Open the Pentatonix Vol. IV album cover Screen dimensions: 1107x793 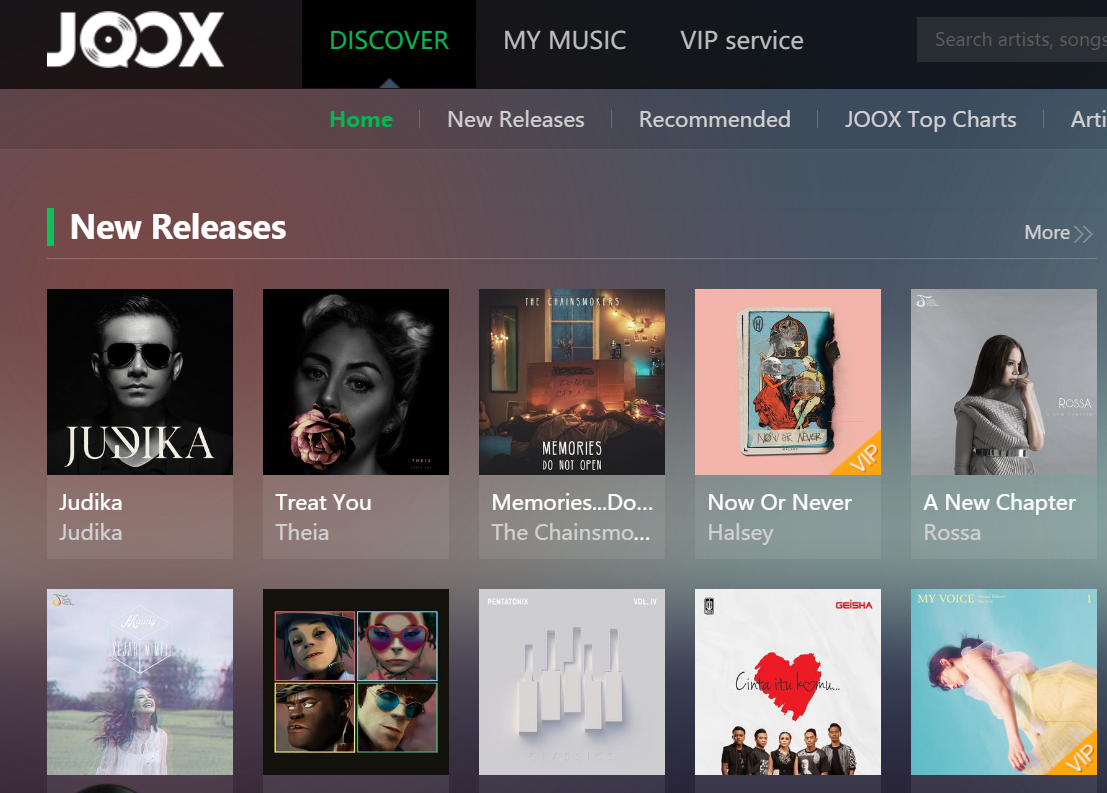[572, 681]
